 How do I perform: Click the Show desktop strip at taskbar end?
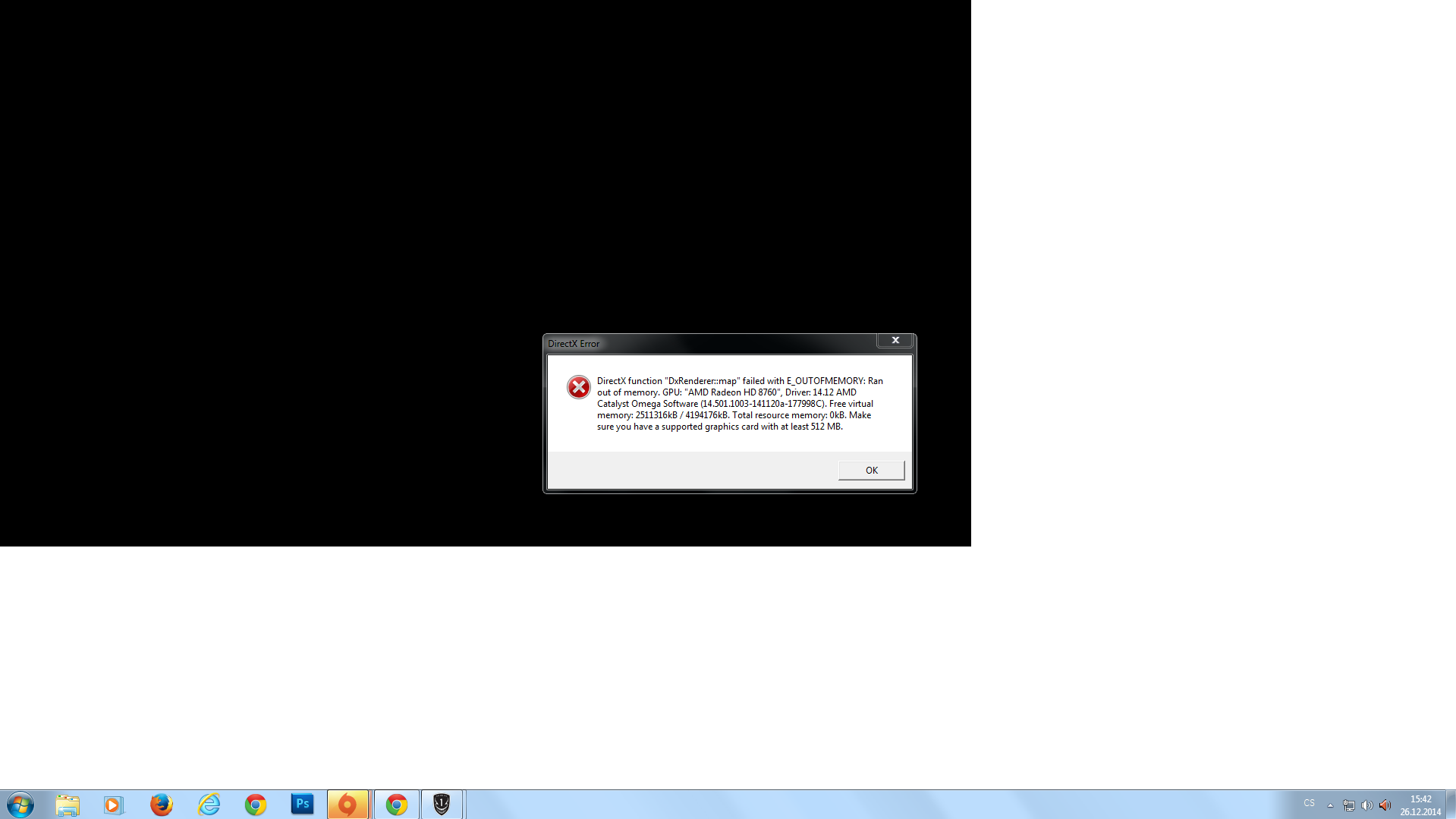pos(1451,805)
